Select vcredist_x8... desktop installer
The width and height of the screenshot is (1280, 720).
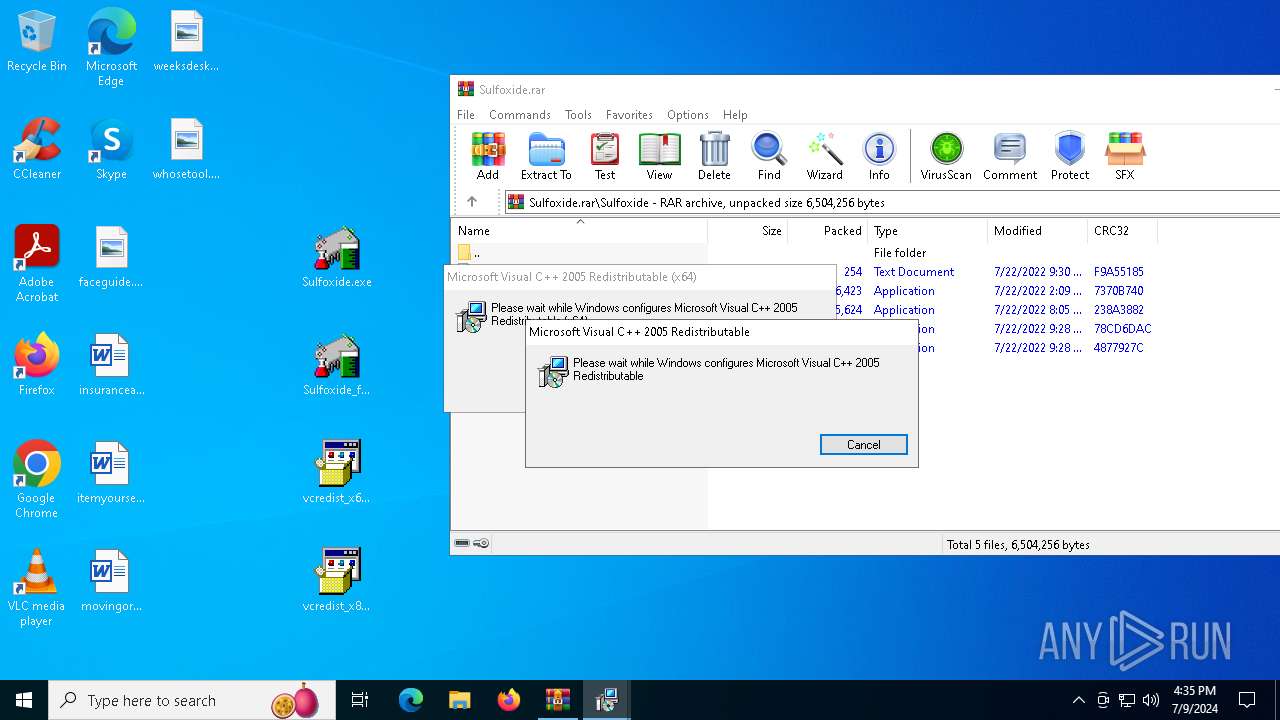[x=337, y=581]
